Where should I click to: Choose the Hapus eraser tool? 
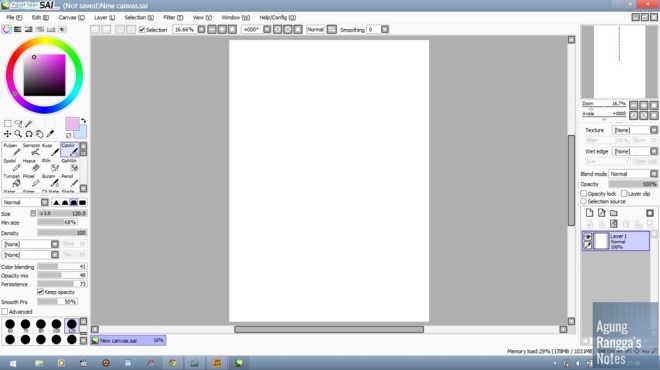point(31,165)
